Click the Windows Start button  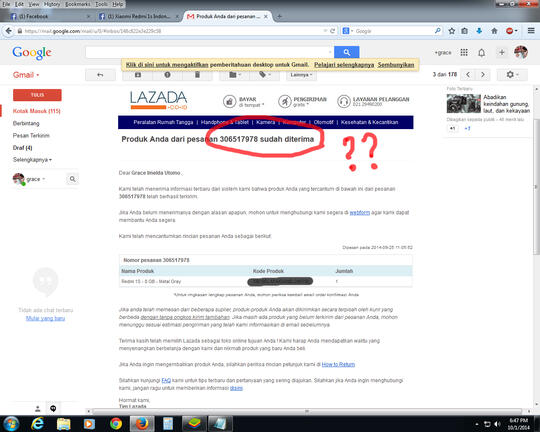click(11, 424)
